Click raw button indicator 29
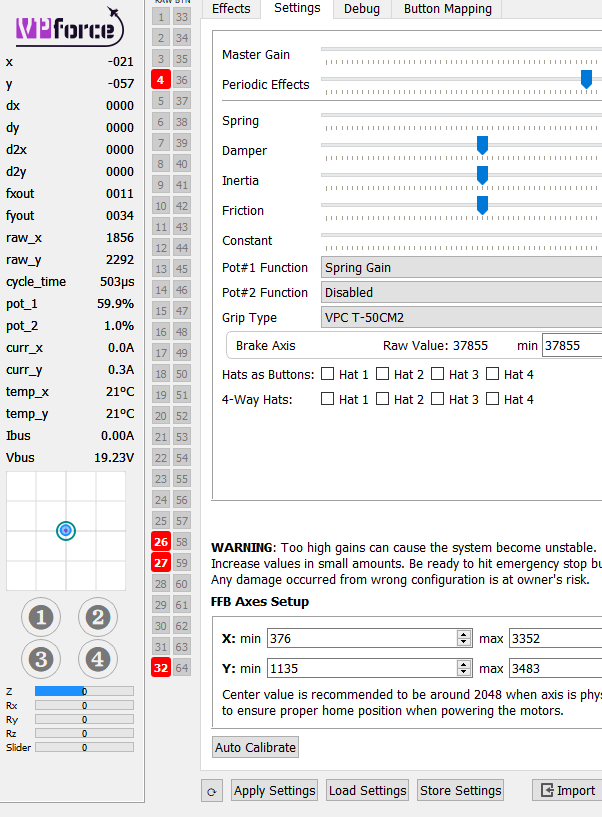Screen dimensions: 602x817 pyautogui.click(x=161, y=605)
